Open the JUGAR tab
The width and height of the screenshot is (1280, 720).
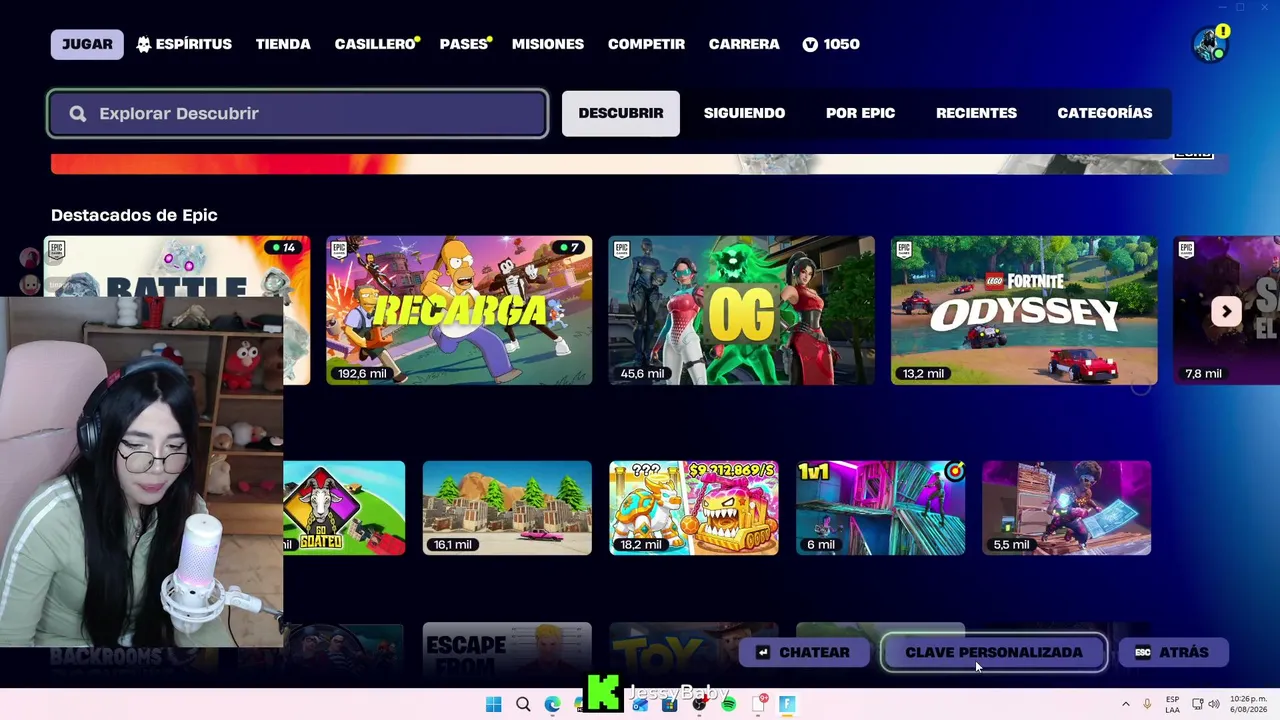point(87,44)
